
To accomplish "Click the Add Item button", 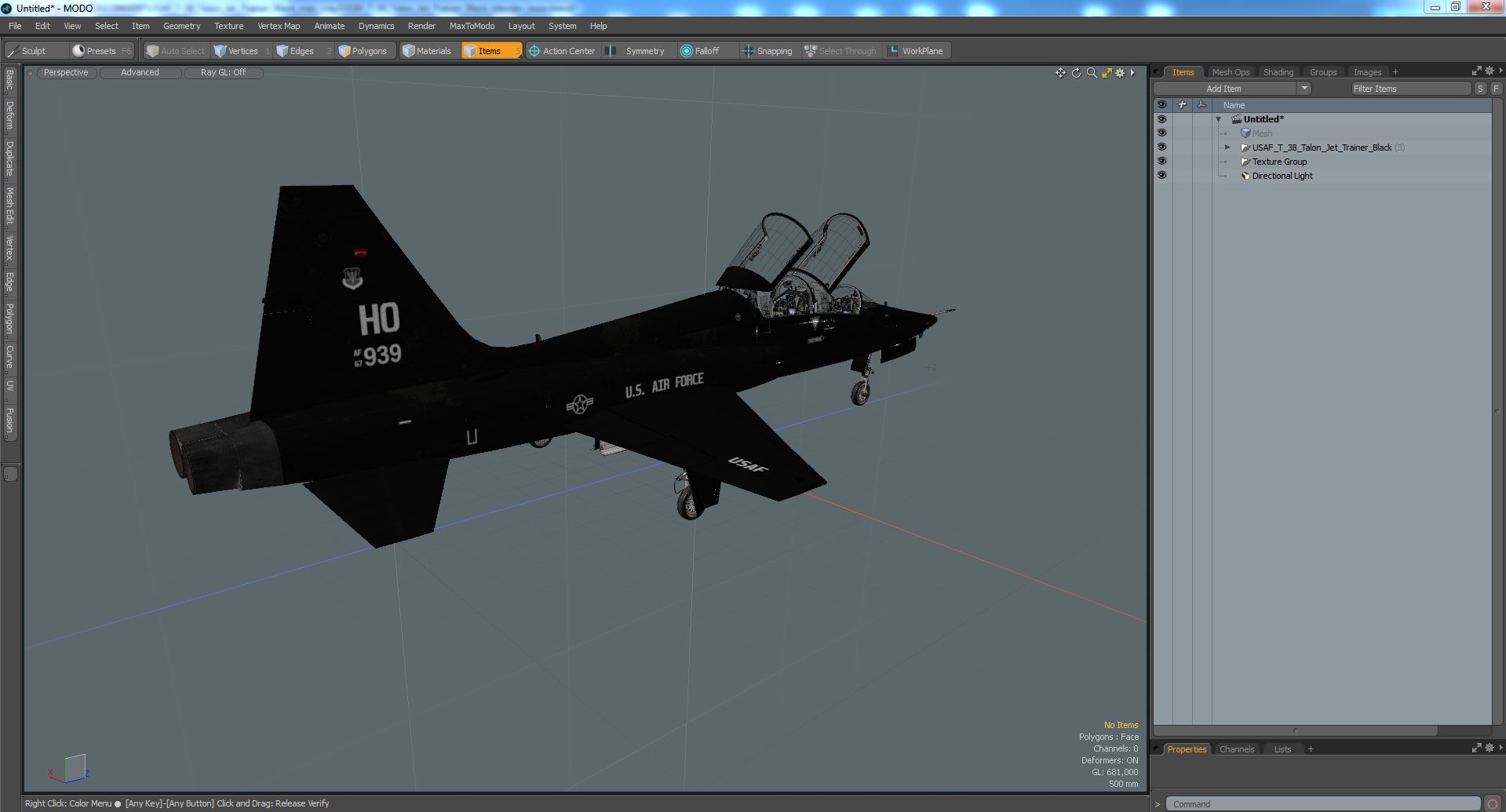I will (1224, 89).
